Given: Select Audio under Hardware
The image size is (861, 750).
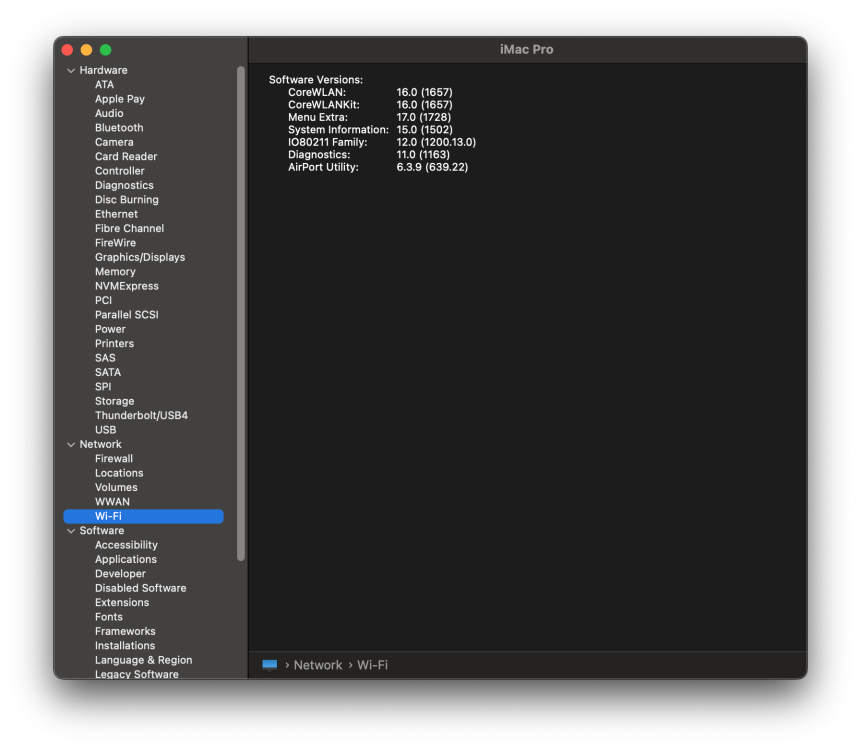Looking at the screenshot, I should coord(109,113).
